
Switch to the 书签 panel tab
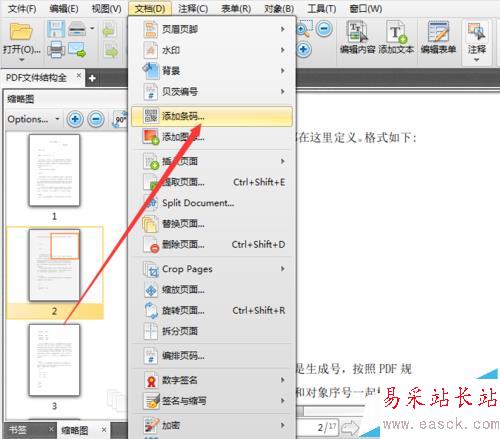coord(18,430)
